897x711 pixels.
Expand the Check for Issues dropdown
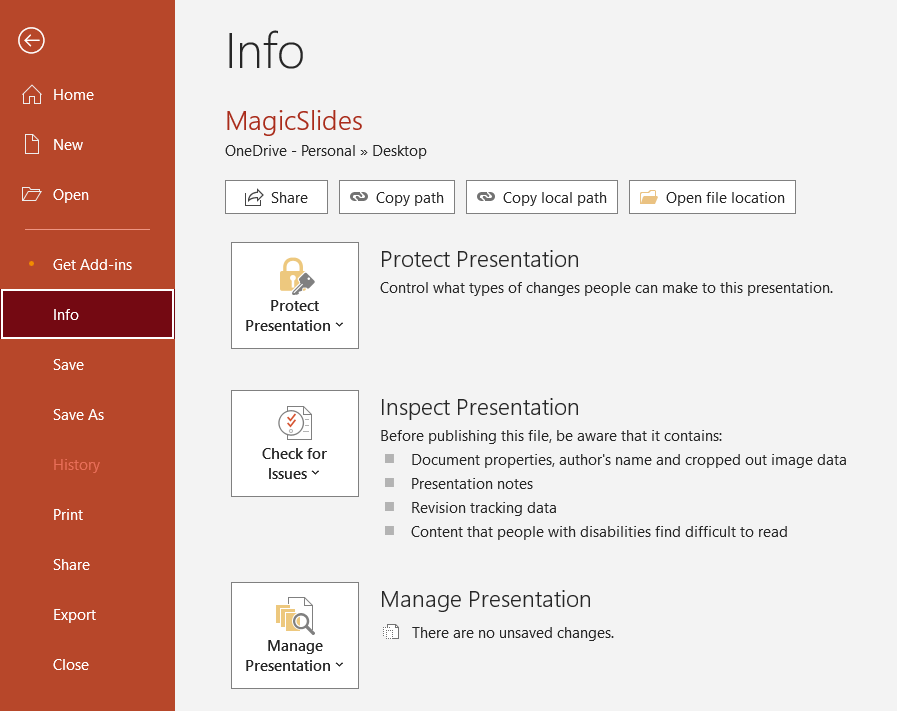point(295,443)
